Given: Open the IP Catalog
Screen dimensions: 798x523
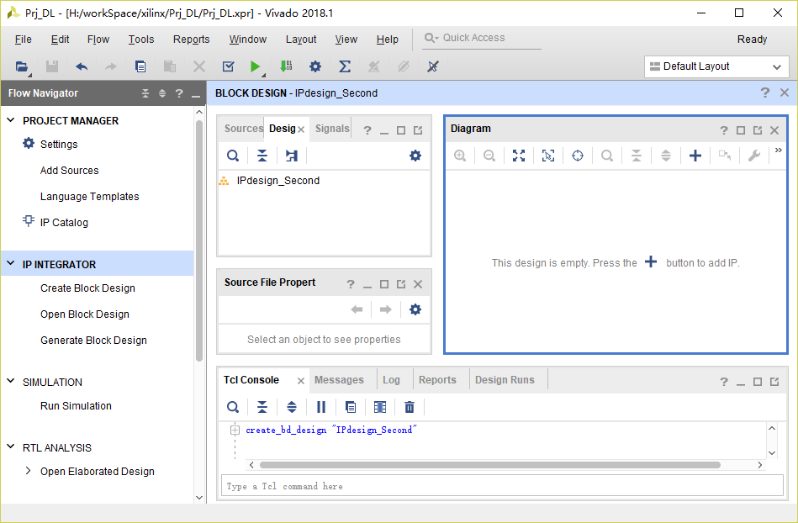Looking at the screenshot, I should click(x=64, y=222).
